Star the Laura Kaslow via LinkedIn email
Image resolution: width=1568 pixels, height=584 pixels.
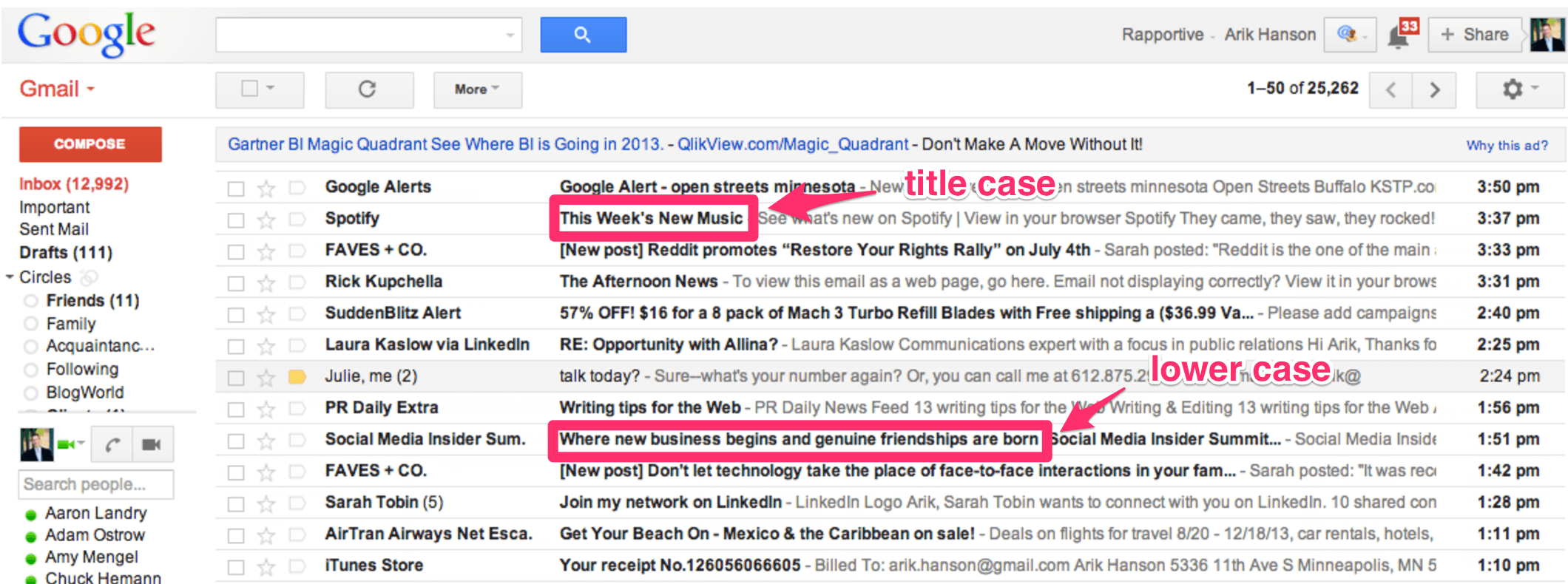point(266,346)
